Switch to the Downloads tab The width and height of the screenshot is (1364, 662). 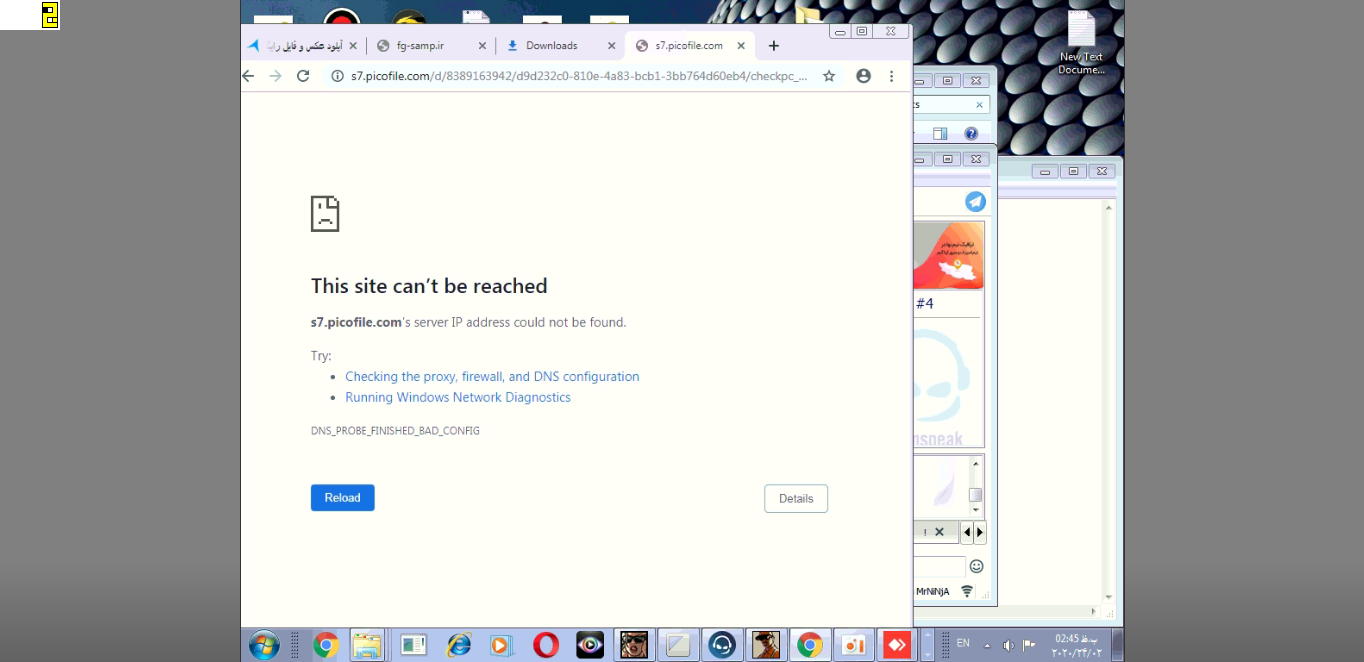[x=560, y=46]
